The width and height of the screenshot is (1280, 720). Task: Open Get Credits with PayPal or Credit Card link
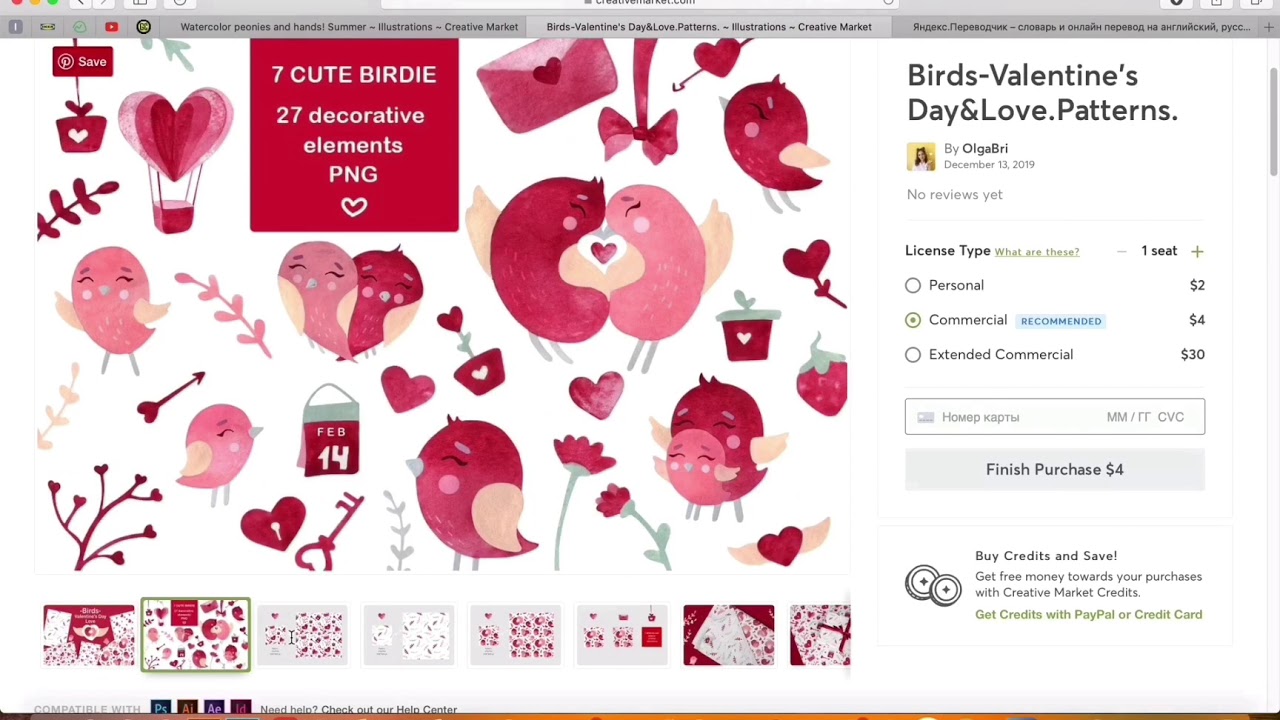point(1089,615)
